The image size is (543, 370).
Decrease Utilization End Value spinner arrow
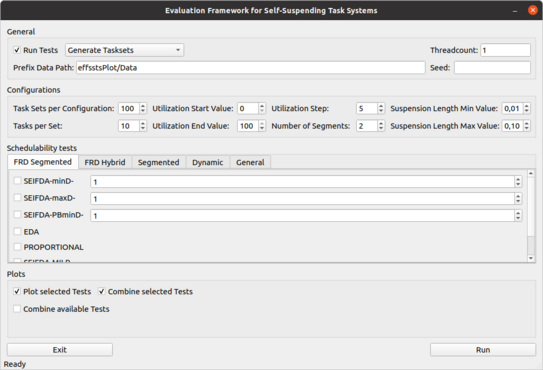coord(262,129)
